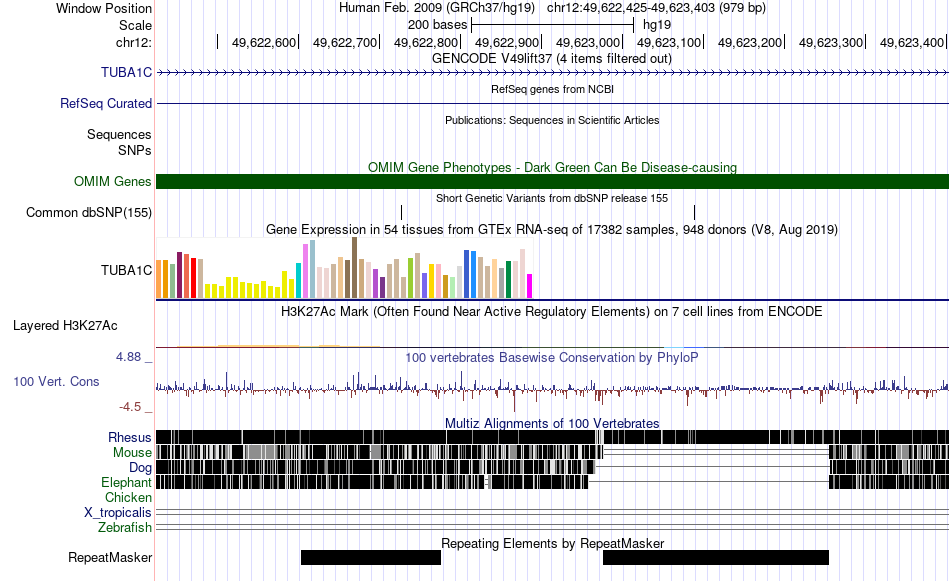
Task: Select the Dog alignment row label
Action: tap(140, 468)
